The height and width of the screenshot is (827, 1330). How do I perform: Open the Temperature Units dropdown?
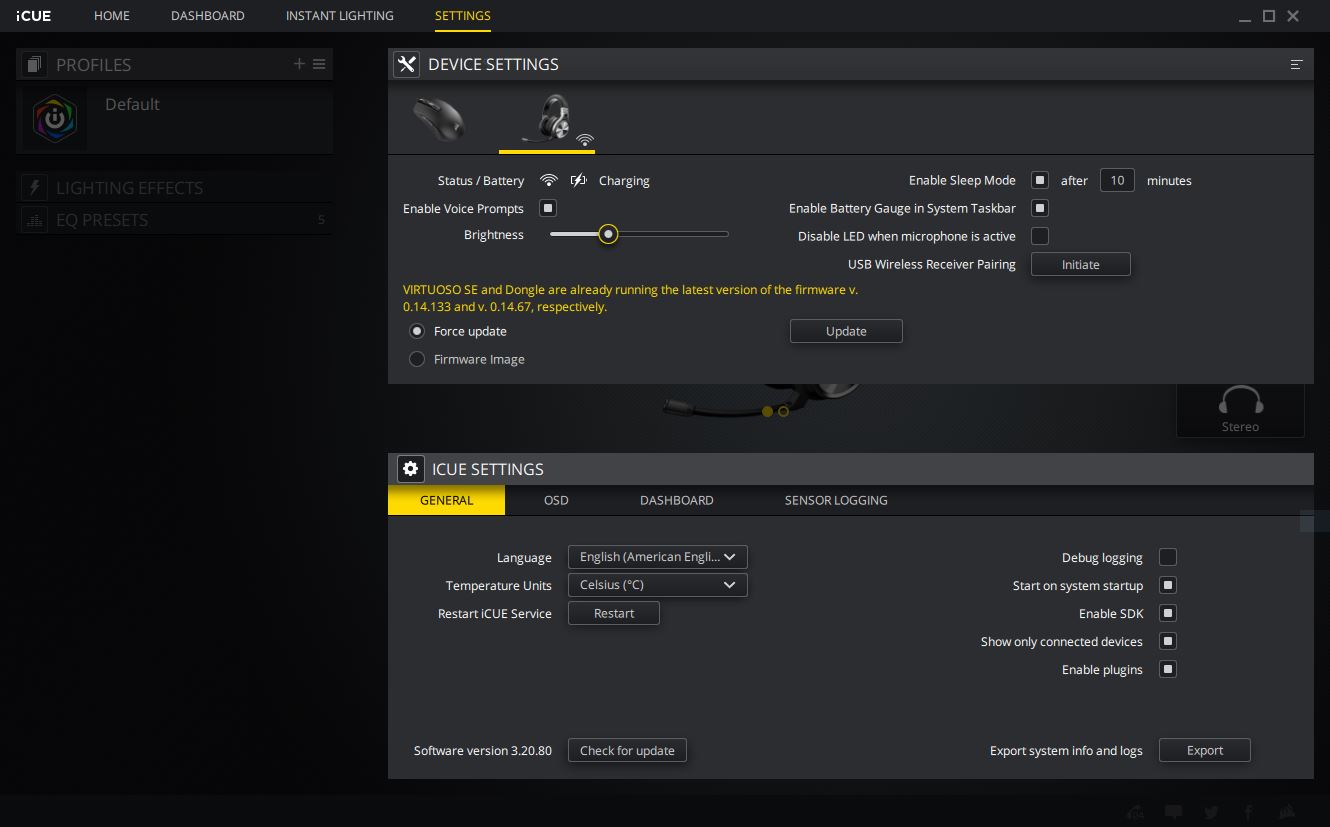pos(658,585)
